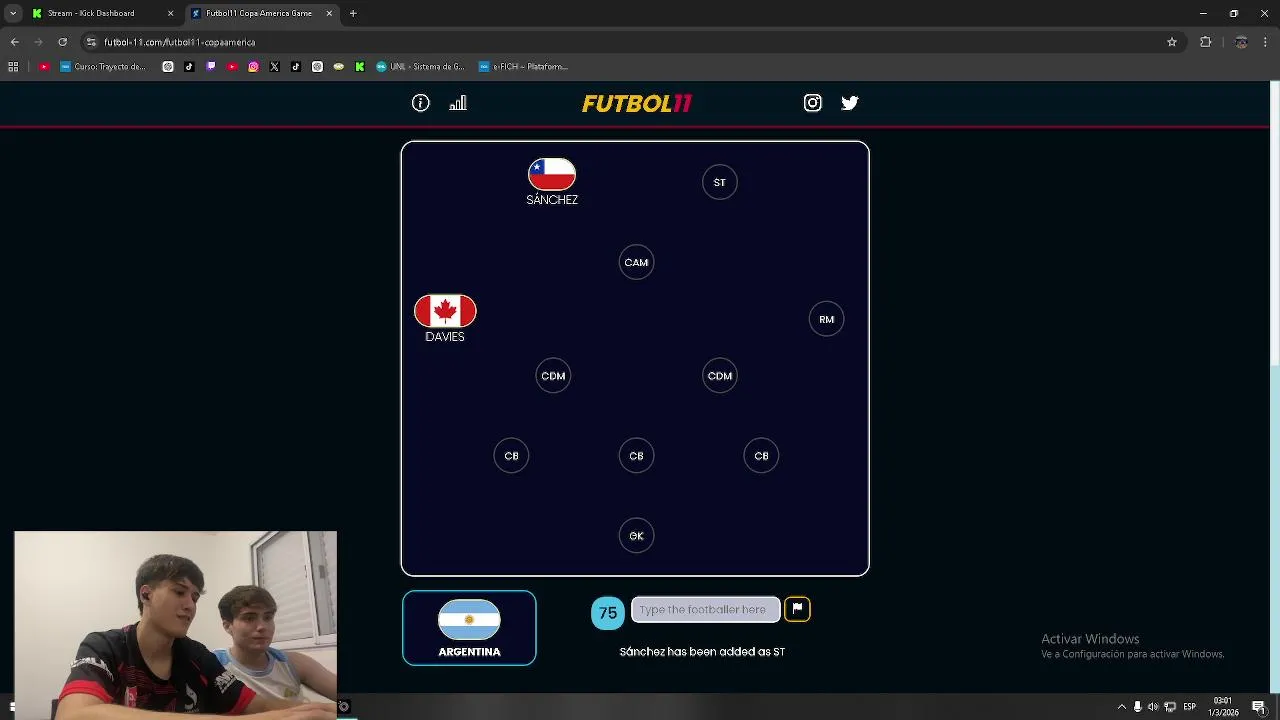Select the CDM slot below Davies
The height and width of the screenshot is (720, 1280).
(x=553, y=376)
